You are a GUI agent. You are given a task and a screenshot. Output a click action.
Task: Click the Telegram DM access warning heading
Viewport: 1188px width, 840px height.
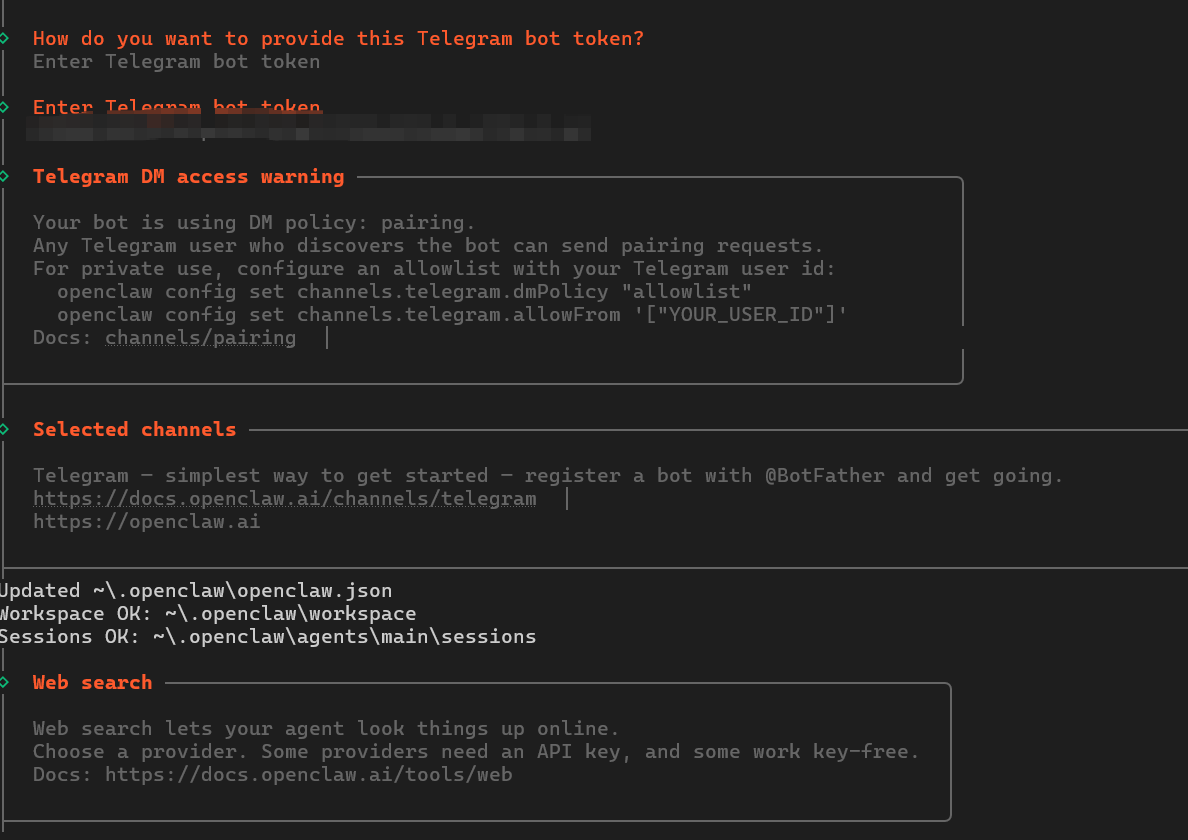[189, 176]
